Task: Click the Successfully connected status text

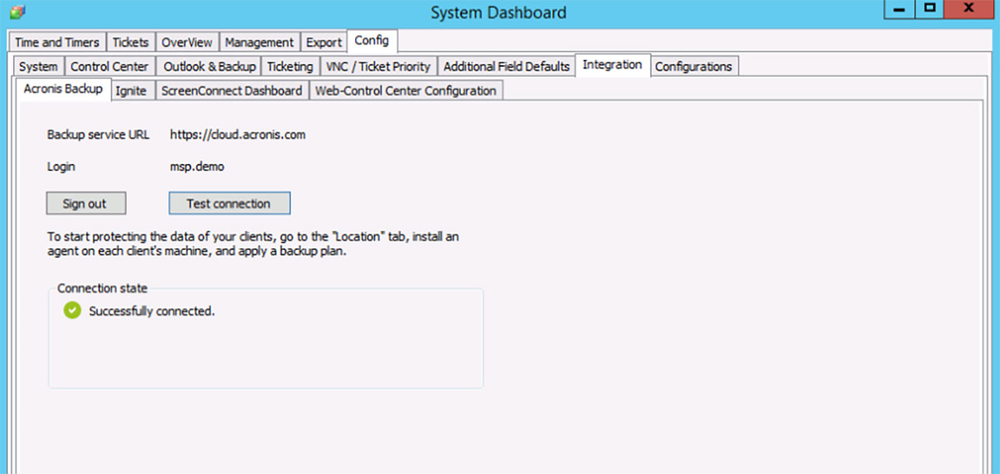Action: pyautogui.click(x=152, y=311)
